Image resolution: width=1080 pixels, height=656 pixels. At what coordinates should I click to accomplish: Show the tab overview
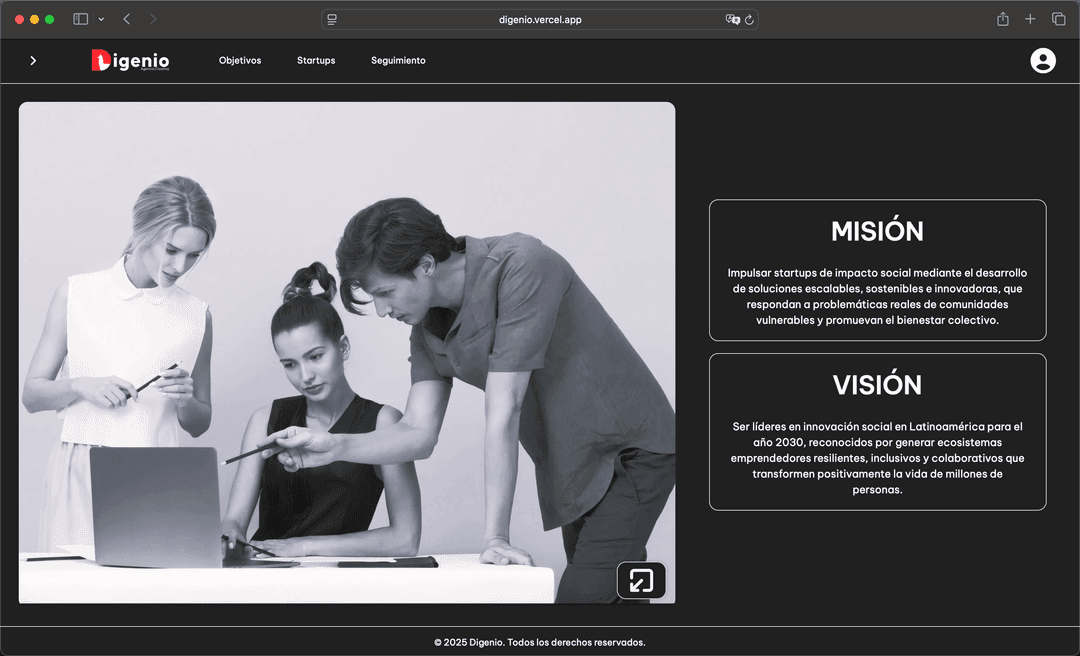point(1058,19)
